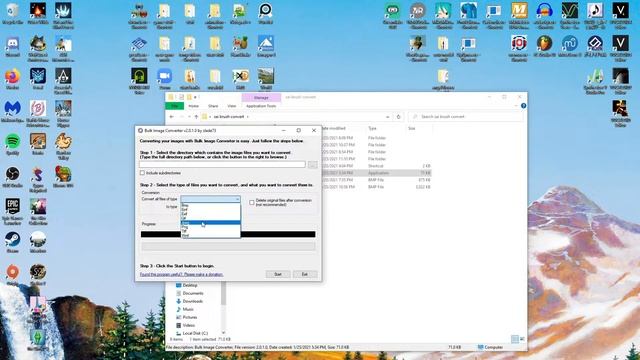Open the Convert all files of type dropdown
This screenshot has width=640, height=360.
click(211, 199)
